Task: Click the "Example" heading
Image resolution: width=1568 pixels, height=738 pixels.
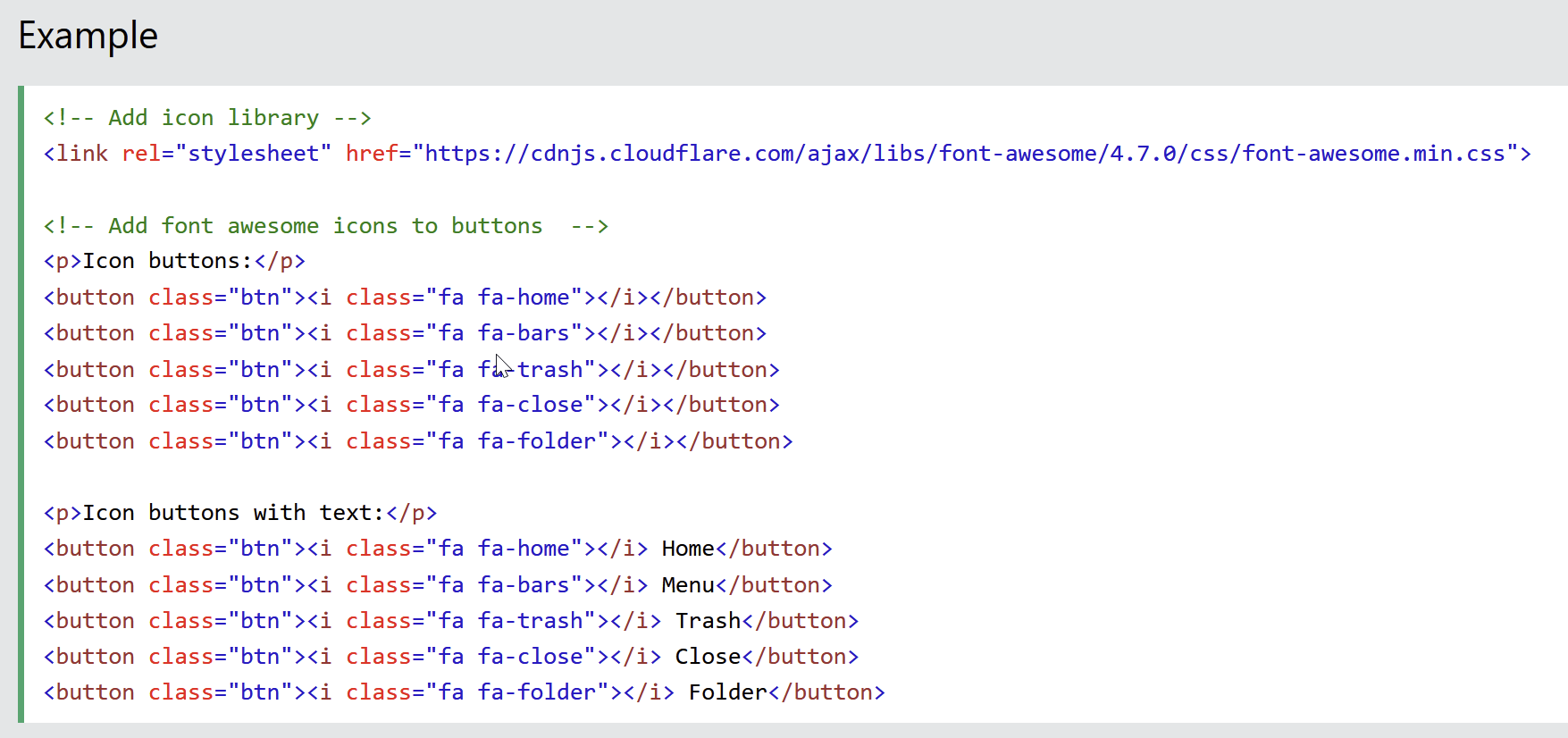Action: [x=88, y=37]
